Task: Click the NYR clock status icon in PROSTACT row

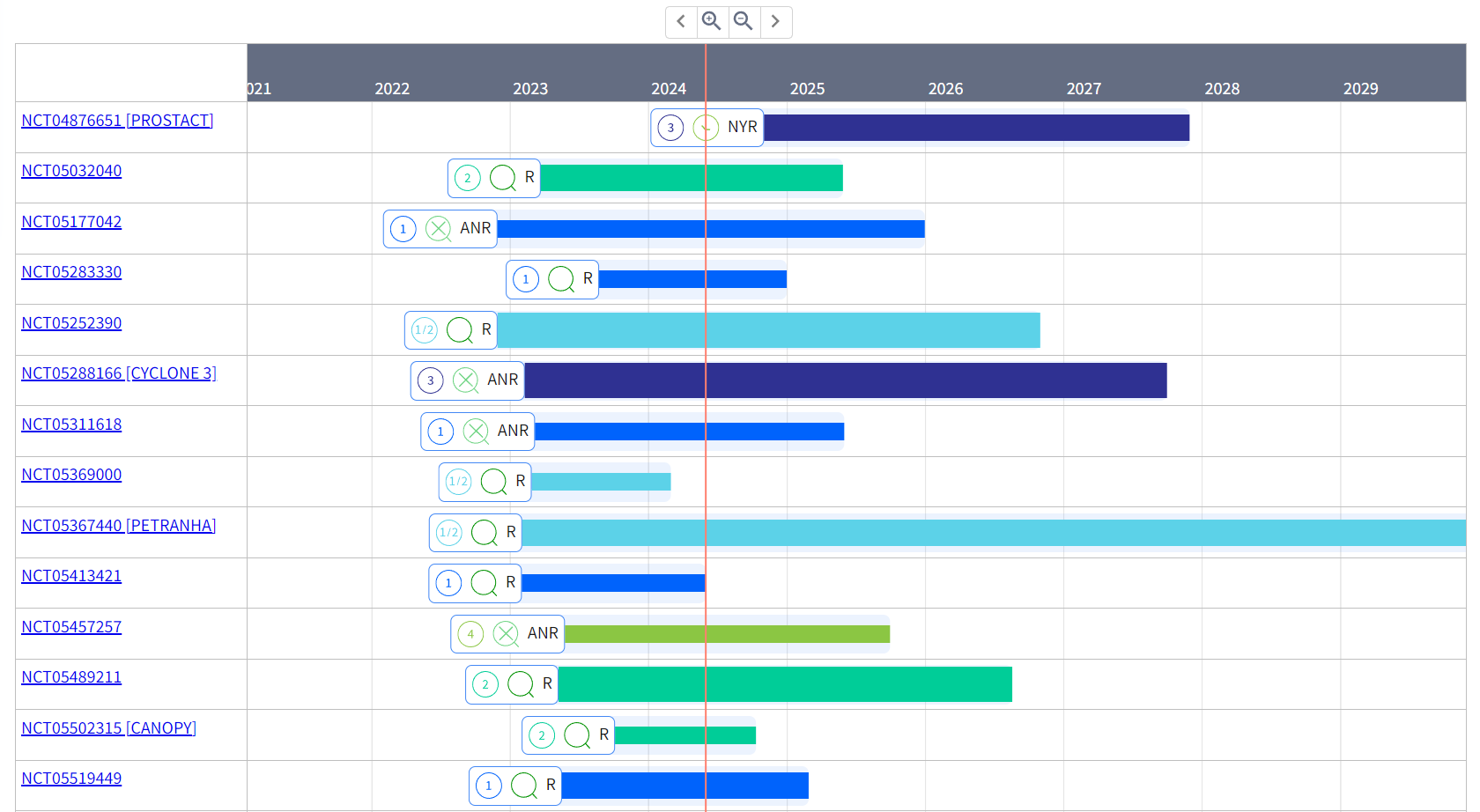Action: 706,128
